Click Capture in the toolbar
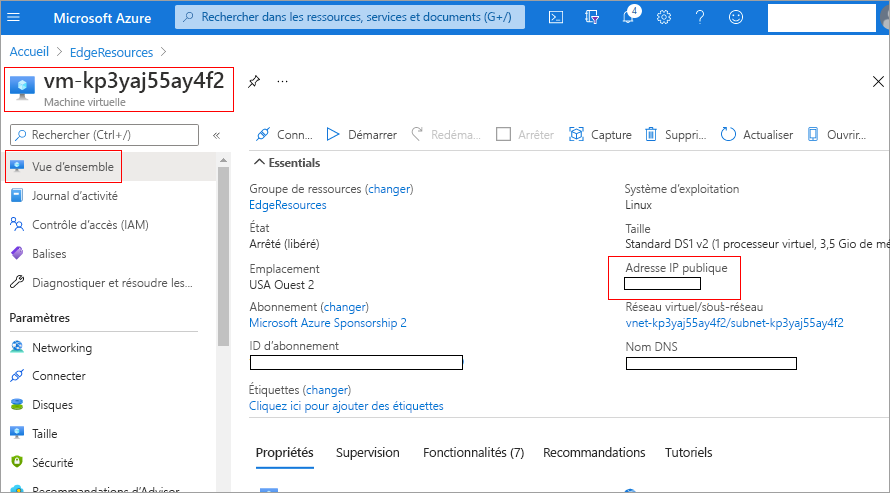 (x=601, y=135)
